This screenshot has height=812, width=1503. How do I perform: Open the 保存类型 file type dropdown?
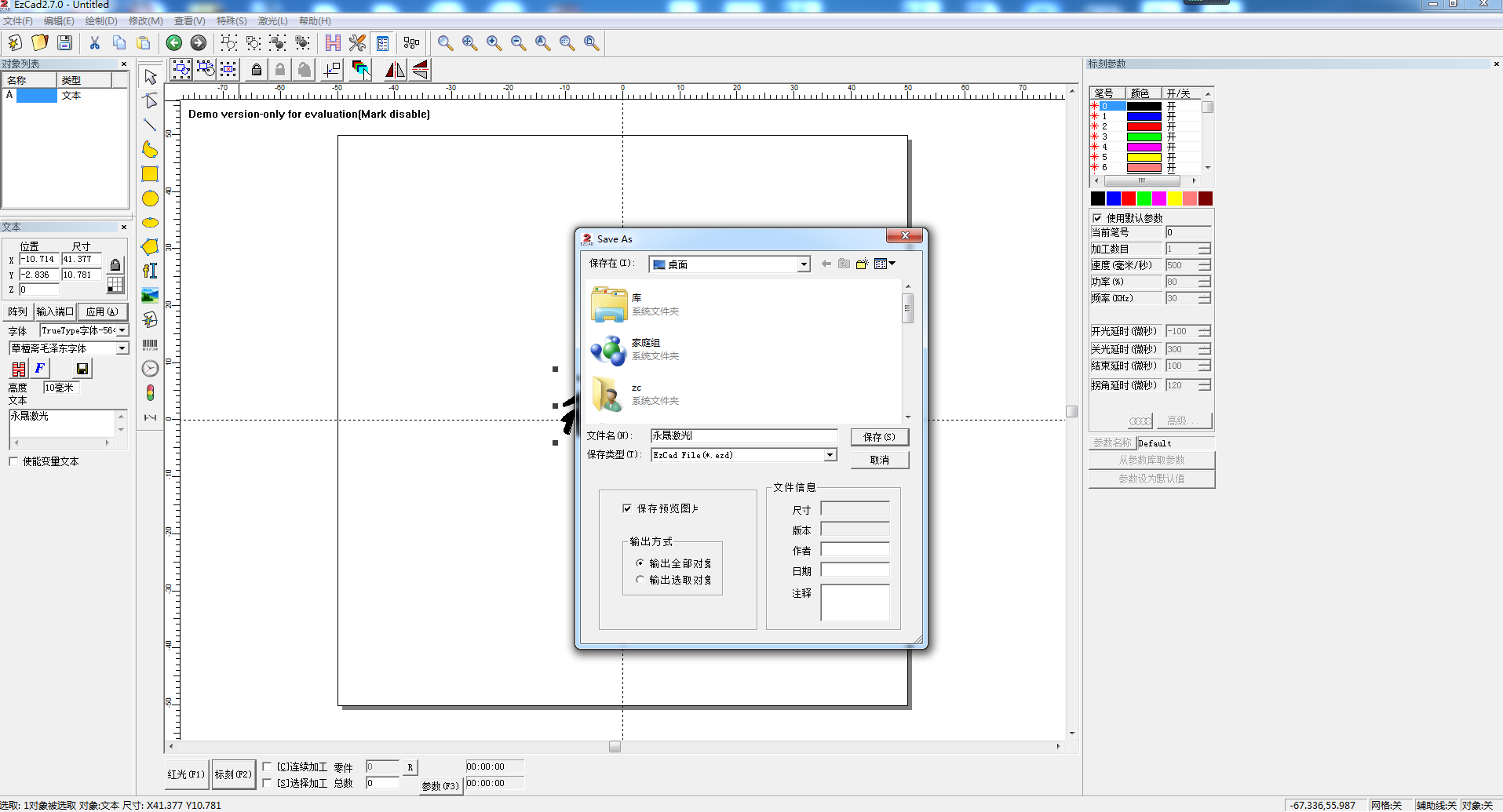pos(830,455)
